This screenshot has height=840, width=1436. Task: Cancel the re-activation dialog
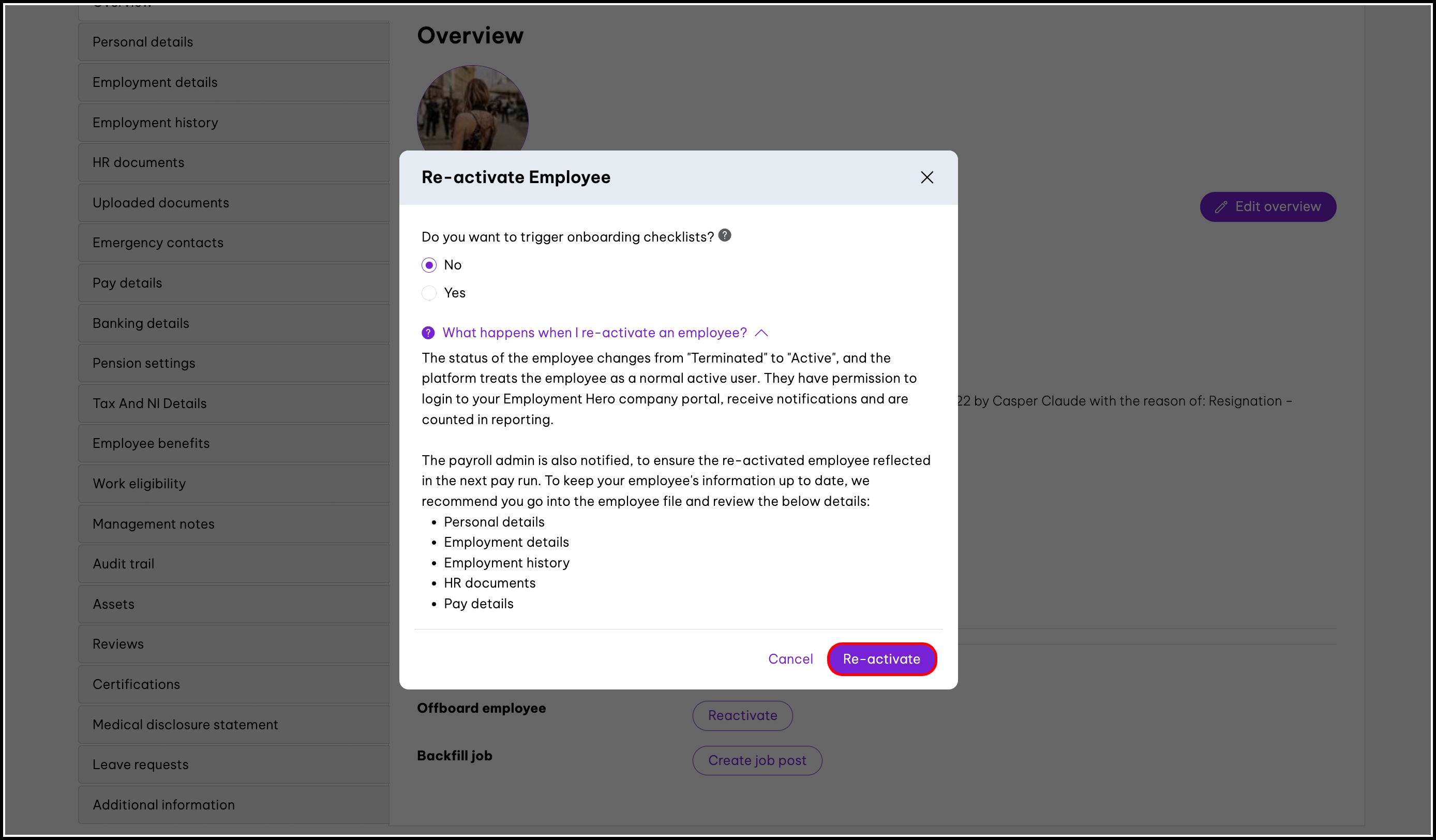790,659
